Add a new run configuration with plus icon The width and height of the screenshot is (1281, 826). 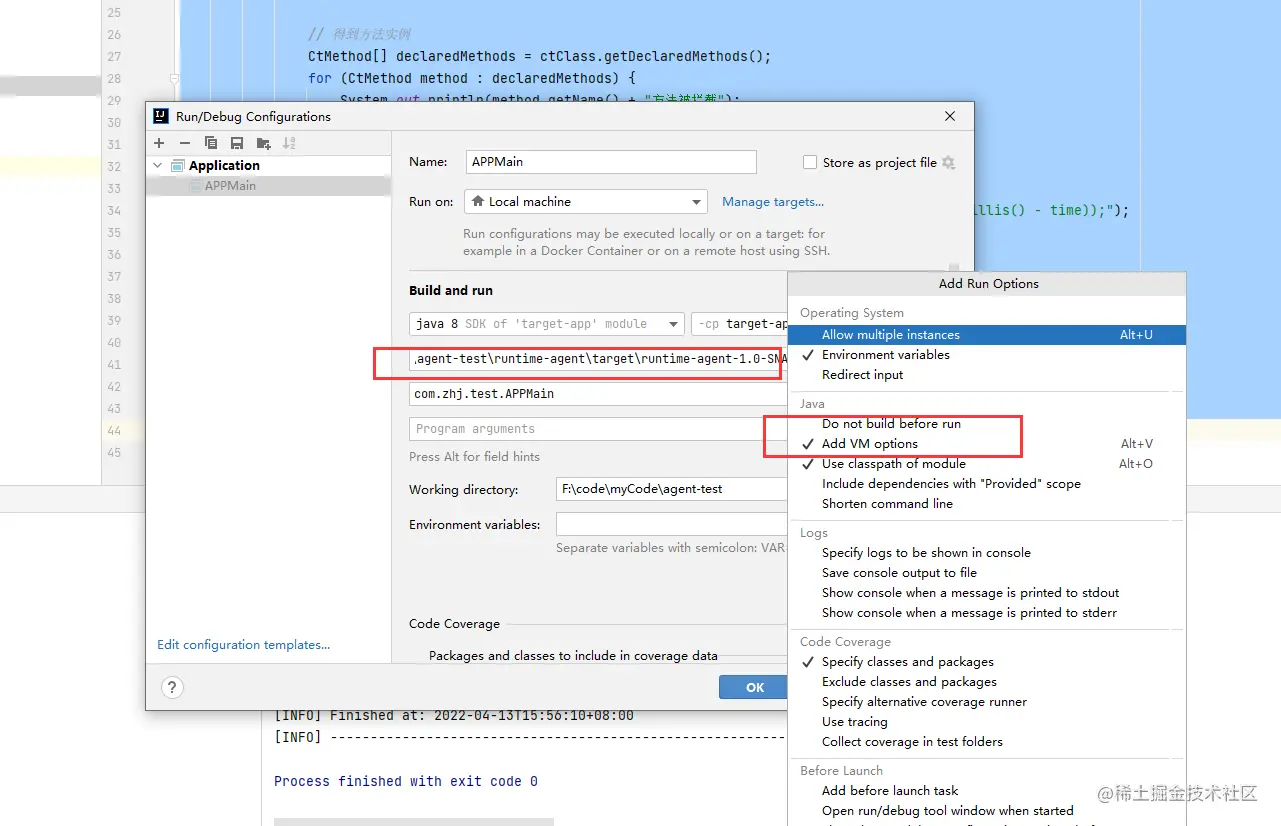pos(159,143)
